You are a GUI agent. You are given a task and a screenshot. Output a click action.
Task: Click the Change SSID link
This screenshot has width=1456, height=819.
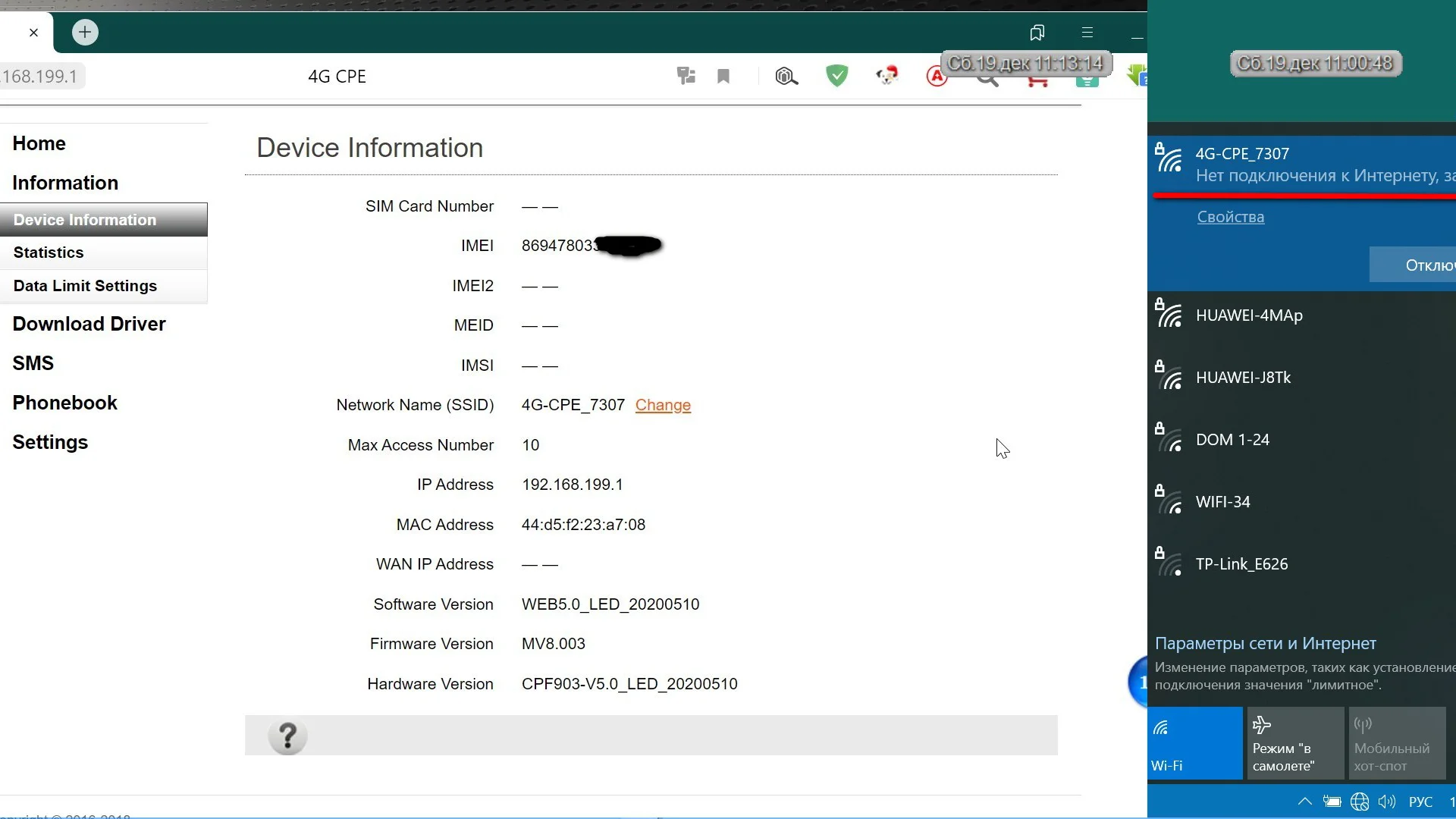(x=663, y=405)
